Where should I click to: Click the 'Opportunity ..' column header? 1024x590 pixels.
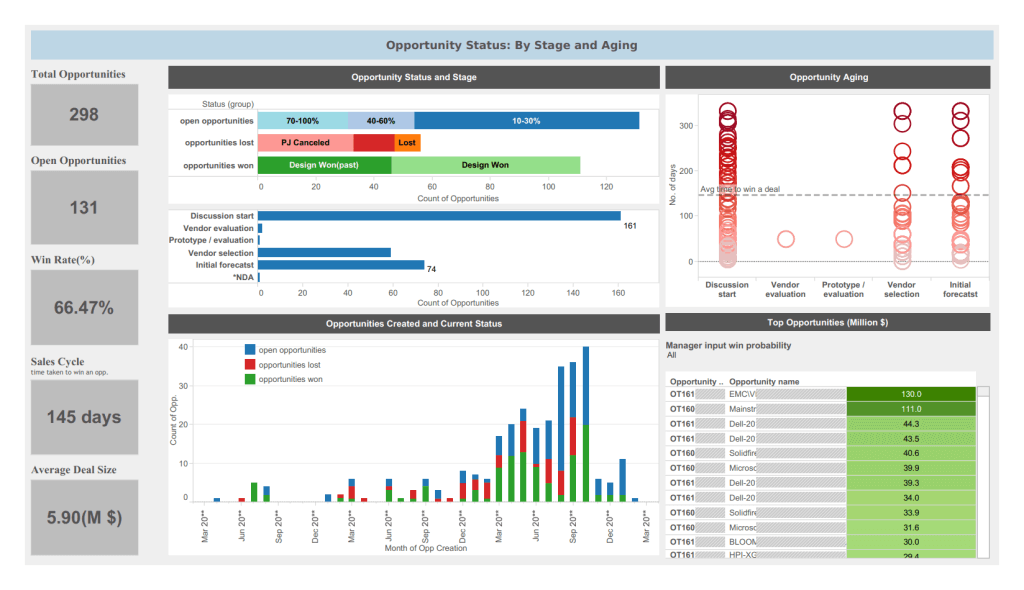tap(696, 382)
